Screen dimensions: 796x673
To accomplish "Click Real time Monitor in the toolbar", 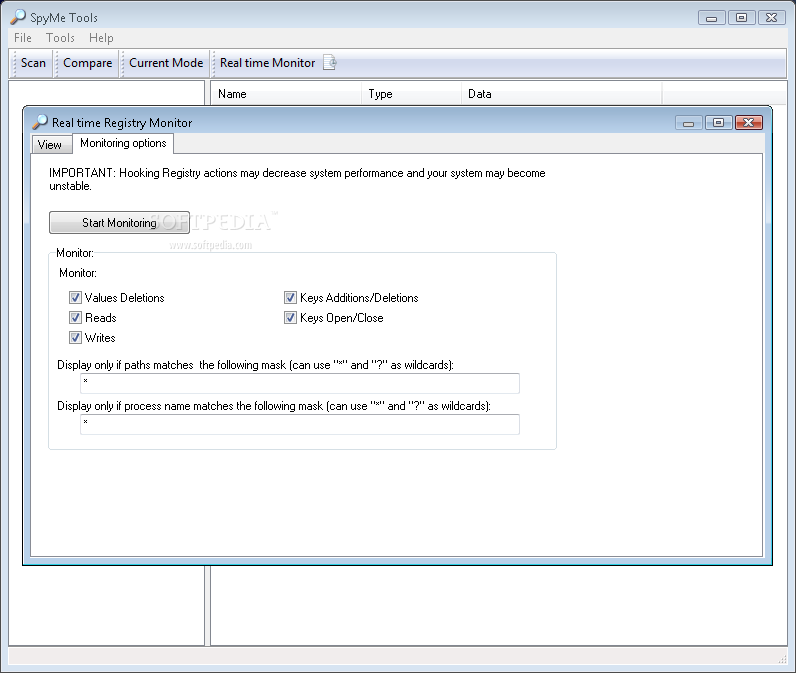I will click(268, 63).
